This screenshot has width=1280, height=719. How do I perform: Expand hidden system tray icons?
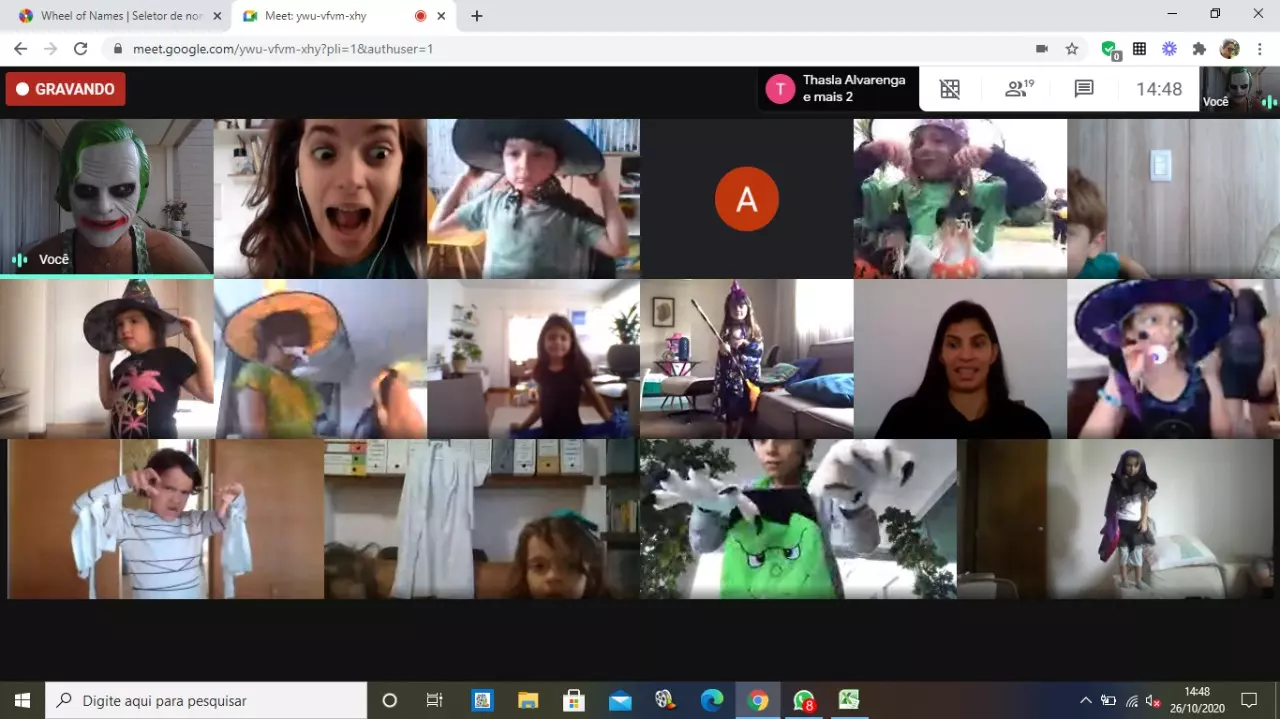point(1085,700)
